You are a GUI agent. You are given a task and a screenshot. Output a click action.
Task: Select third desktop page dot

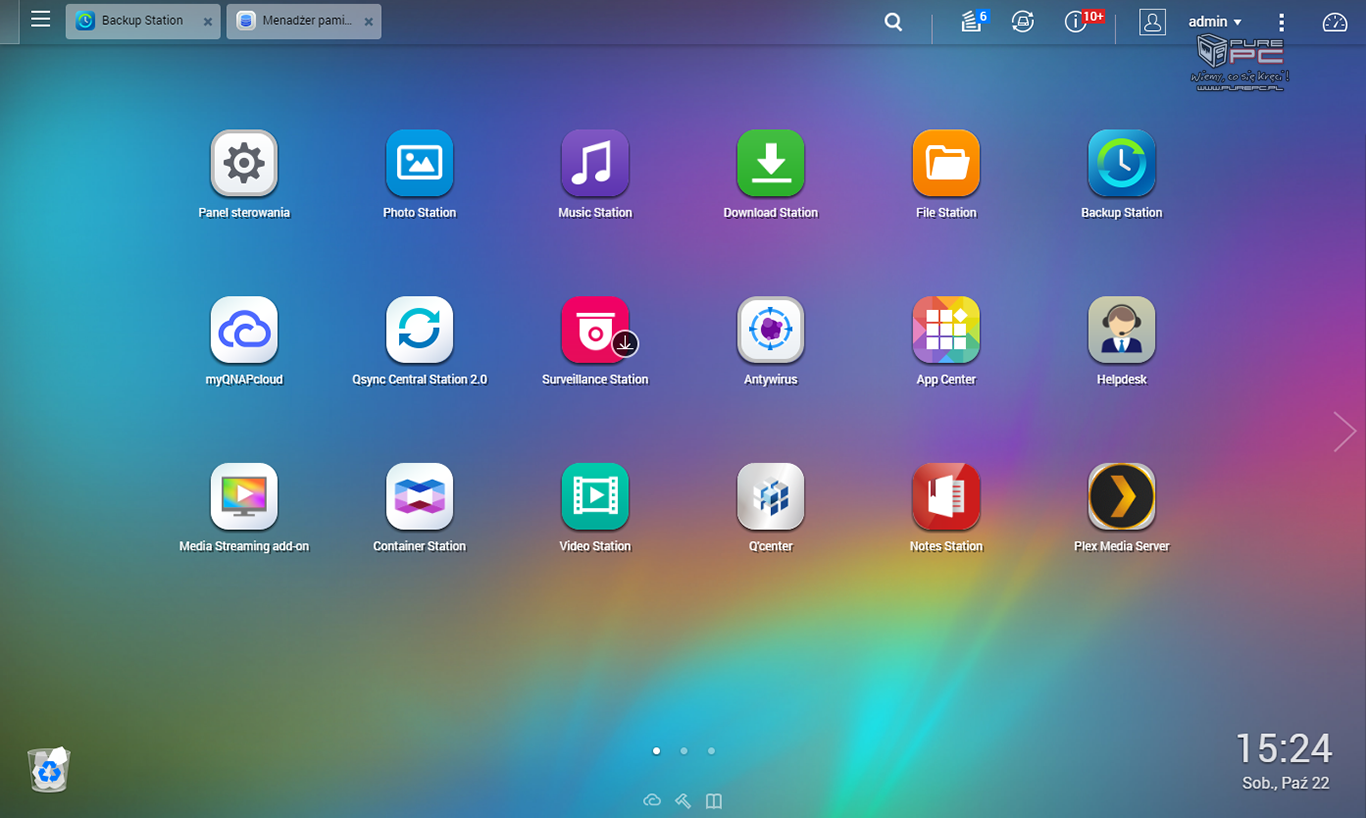point(711,750)
